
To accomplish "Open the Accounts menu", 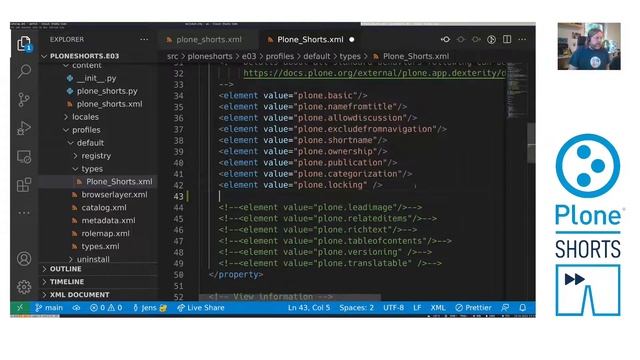I will pos(24,259).
